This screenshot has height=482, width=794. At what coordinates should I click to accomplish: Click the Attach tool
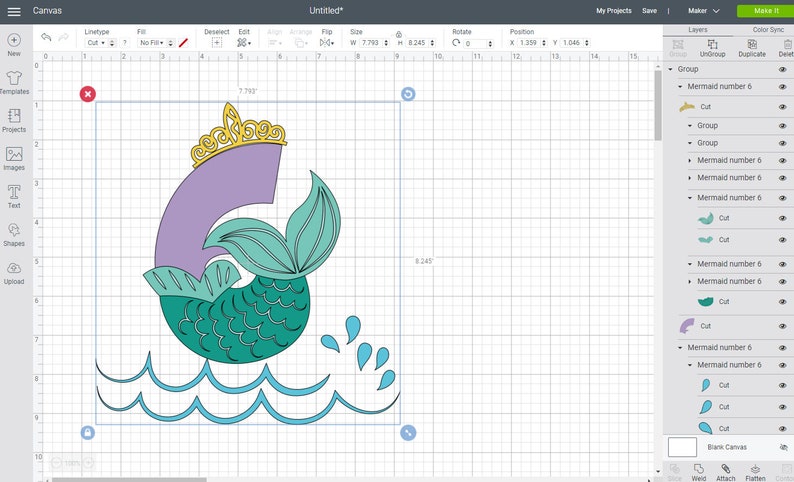pyautogui.click(x=726, y=472)
